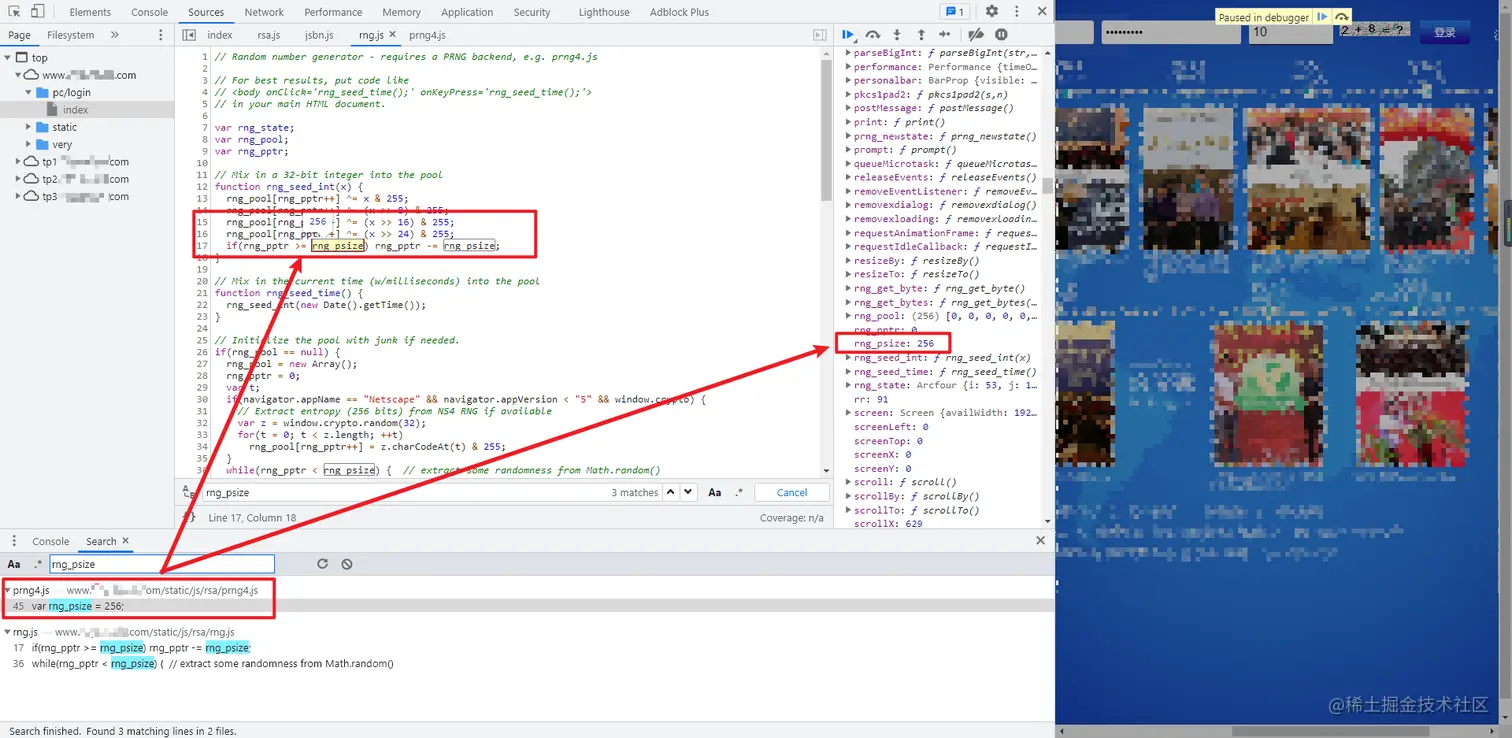Screen dimensions: 1512x738
Task: Collapse the pc/login folder
Action: [29, 93]
